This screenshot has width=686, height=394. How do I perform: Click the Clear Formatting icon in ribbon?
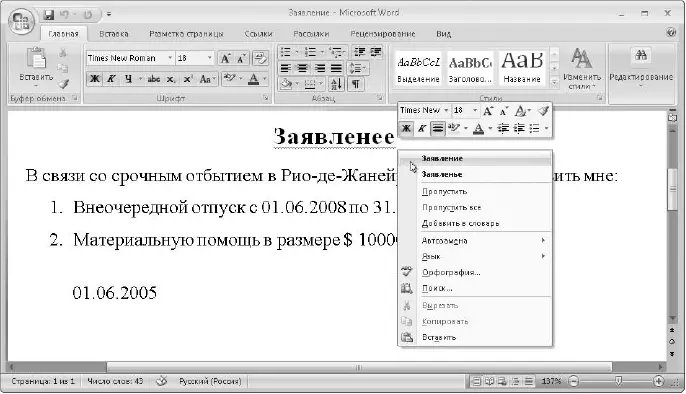click(x=260, y=58)
